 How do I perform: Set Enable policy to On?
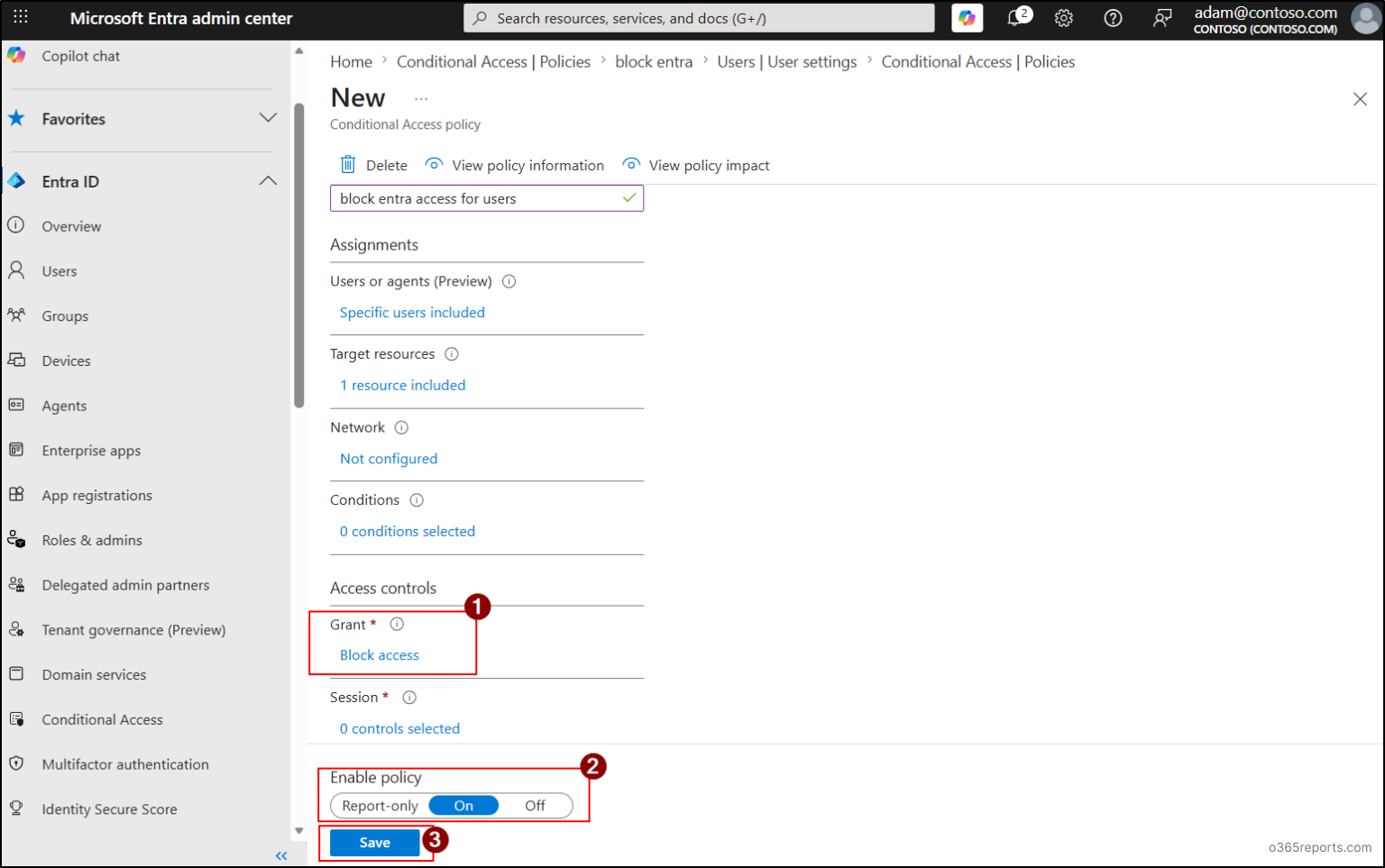pyautogui.click(x=463, y=806)
